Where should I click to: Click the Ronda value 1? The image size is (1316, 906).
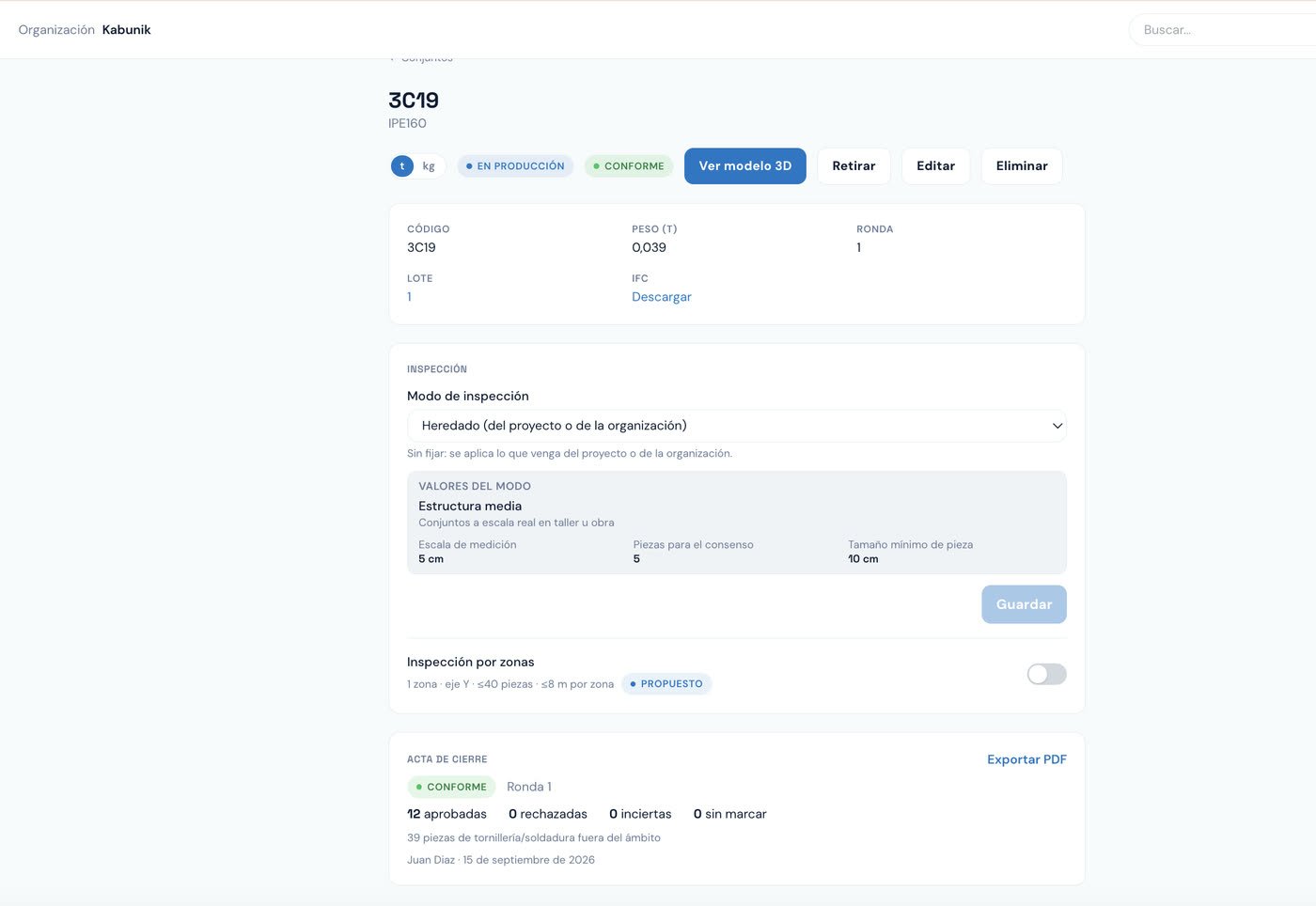coord(858,248)
